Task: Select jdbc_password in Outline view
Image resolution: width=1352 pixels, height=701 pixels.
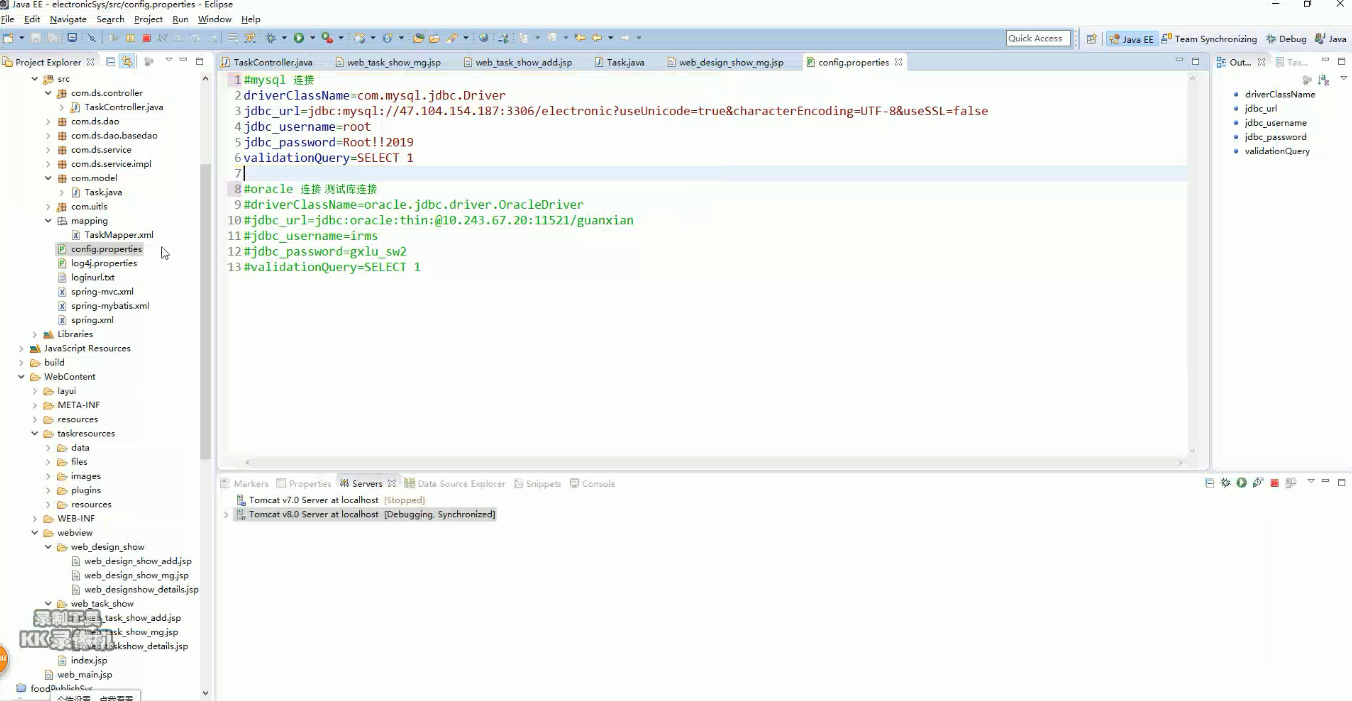Action: pos(1269,137)
